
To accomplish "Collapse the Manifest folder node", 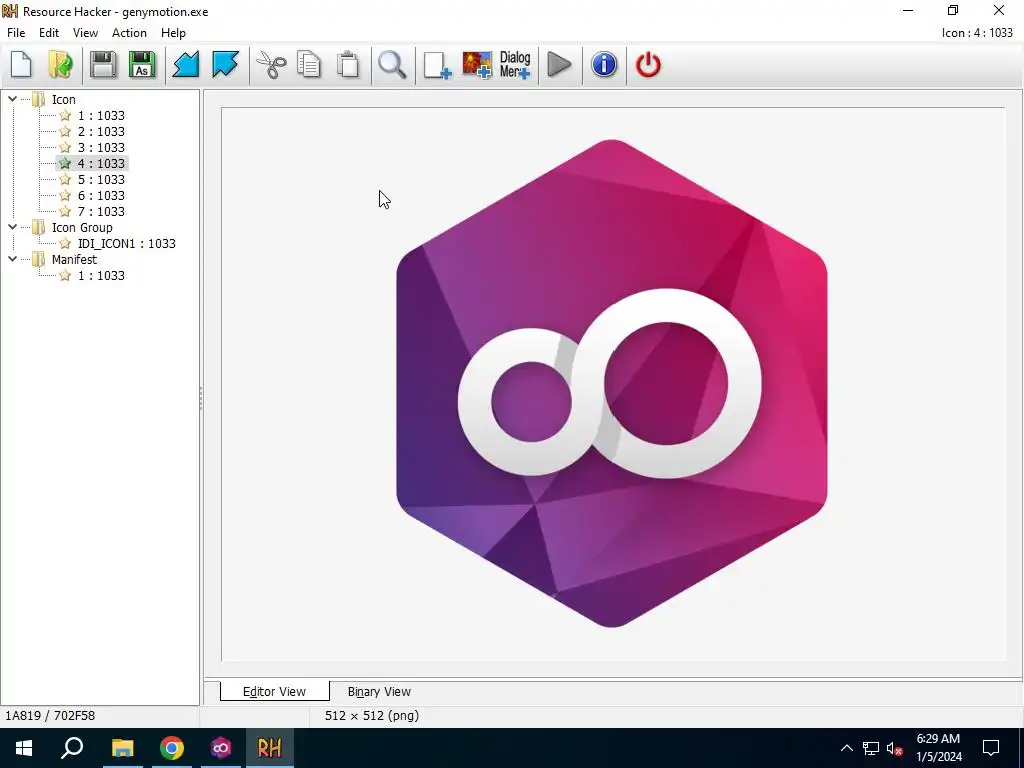I will tap(12, 259).
